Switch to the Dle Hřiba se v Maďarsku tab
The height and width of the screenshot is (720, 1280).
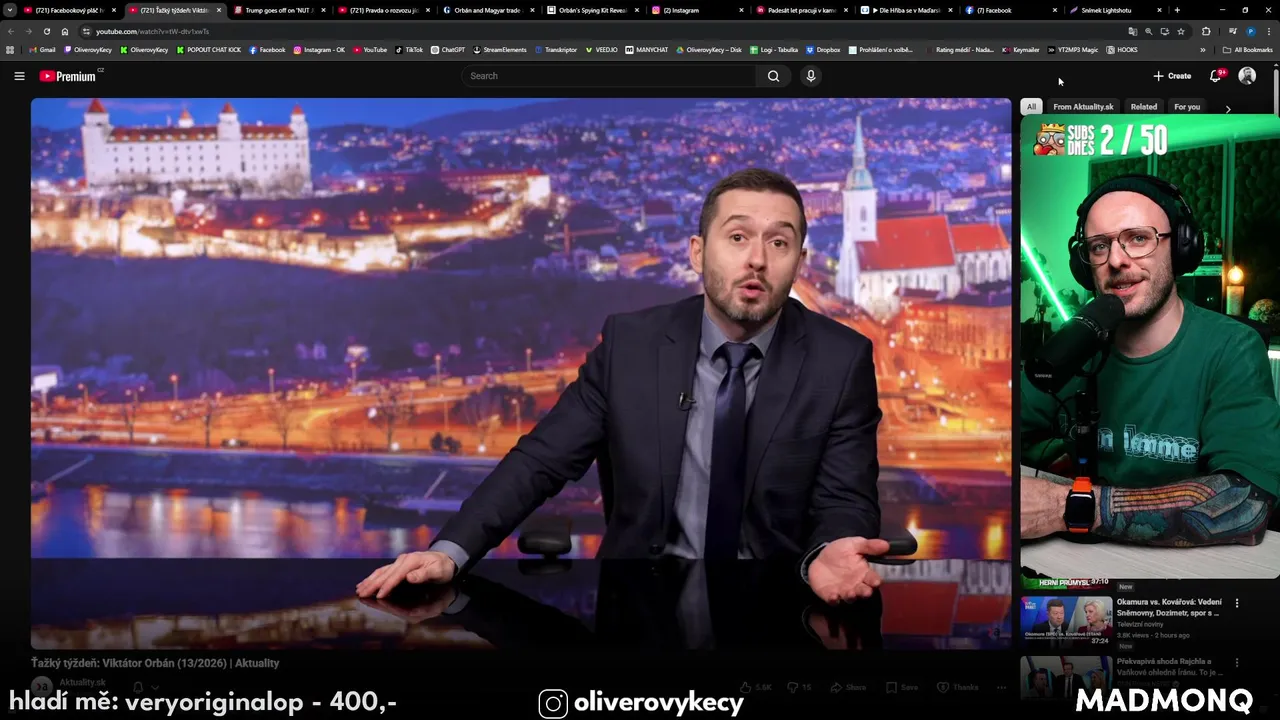coord(907,10)
